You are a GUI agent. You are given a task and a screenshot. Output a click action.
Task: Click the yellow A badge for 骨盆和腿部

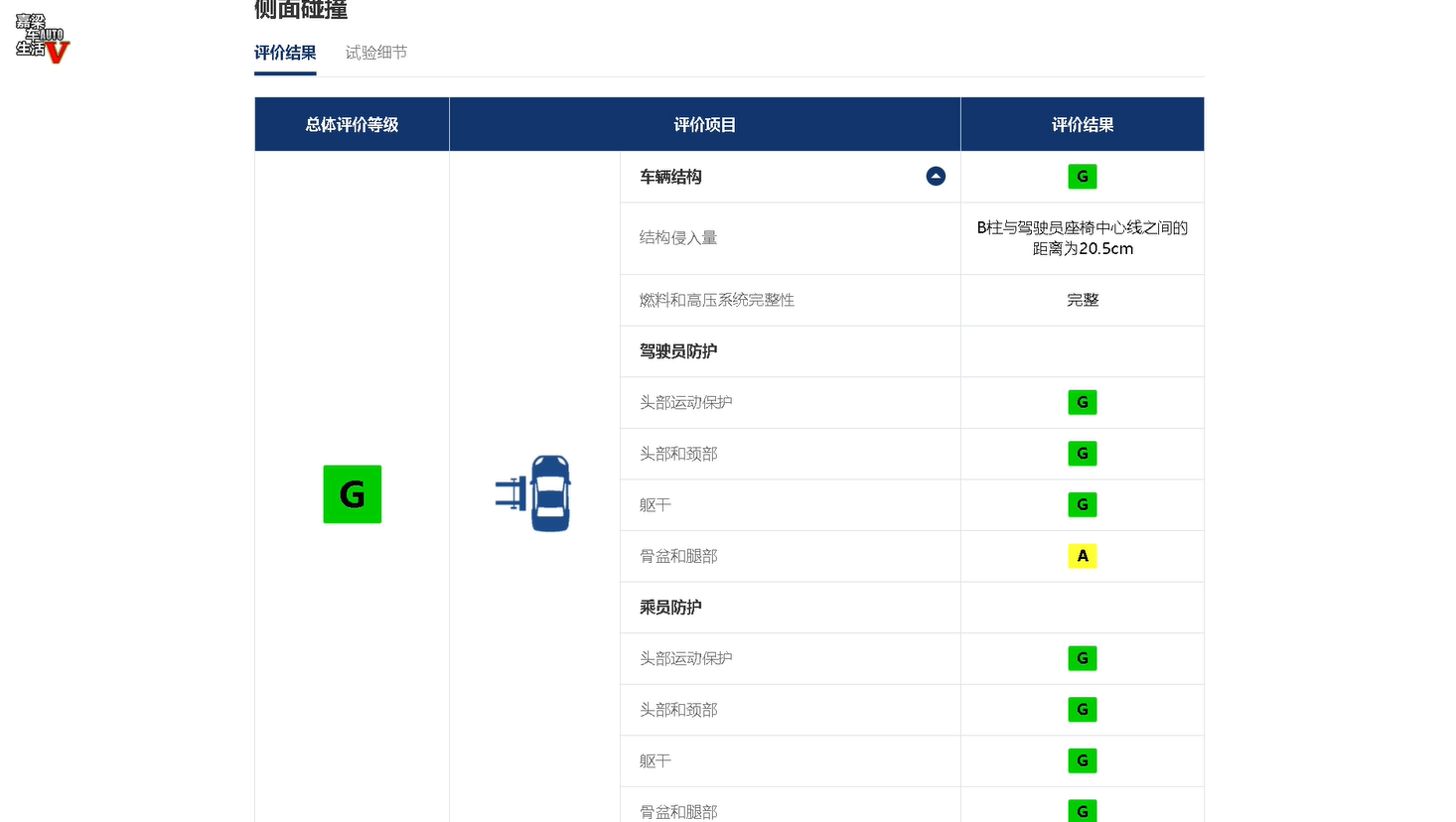[1083, 556]
